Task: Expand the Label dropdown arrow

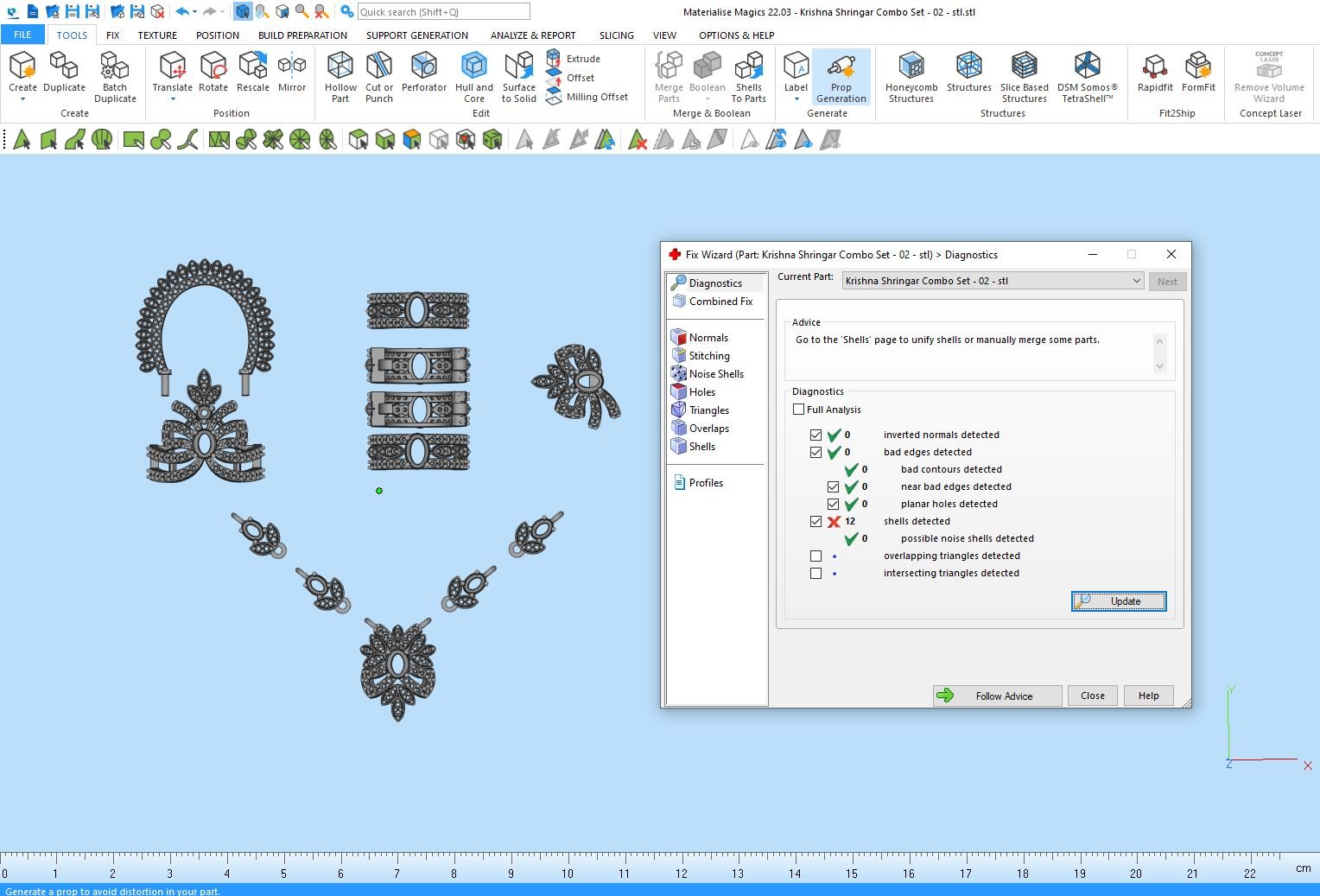Action: click(x=796, y=99)
